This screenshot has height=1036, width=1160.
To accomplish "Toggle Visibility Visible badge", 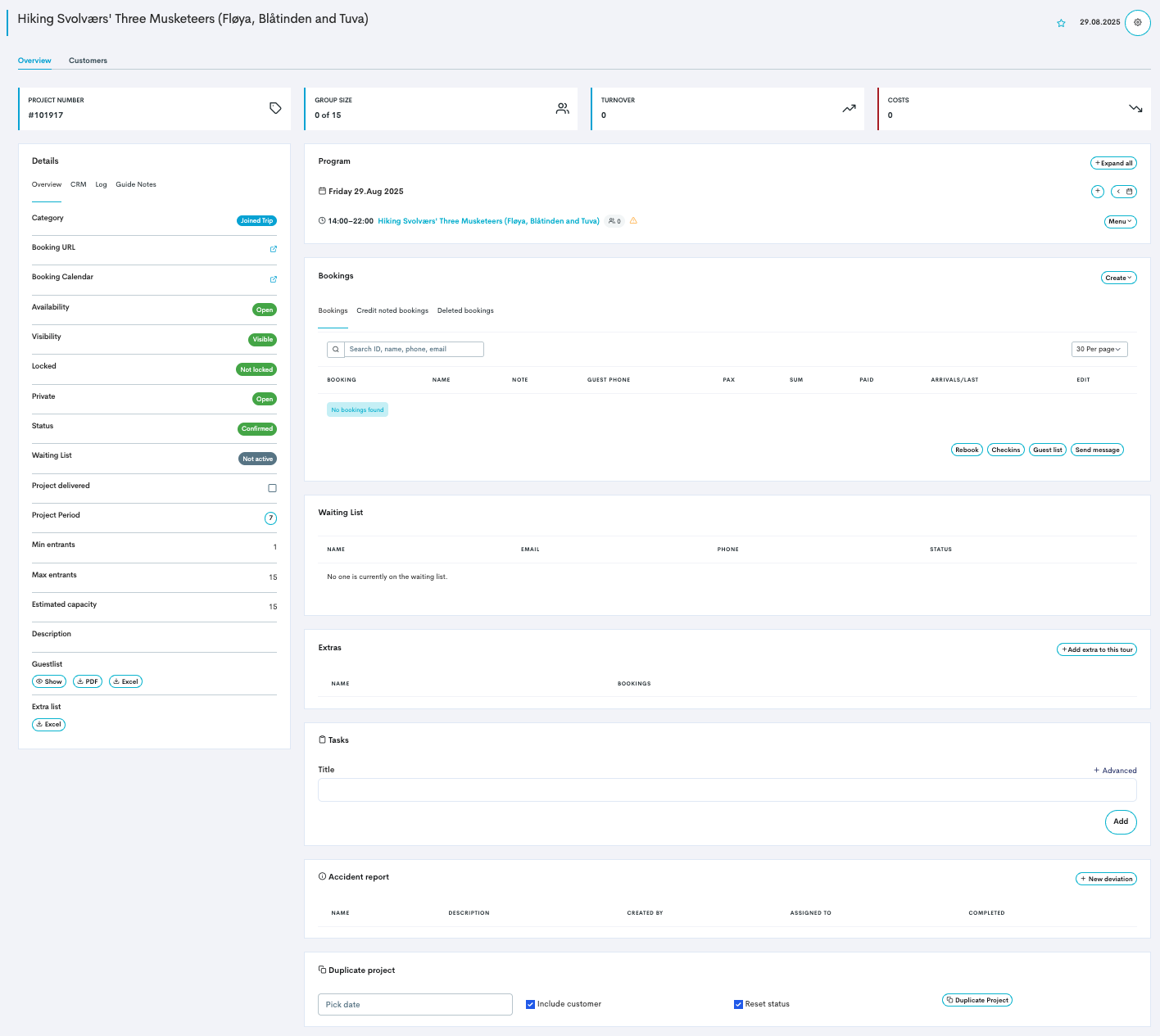I will click(263, 339).
